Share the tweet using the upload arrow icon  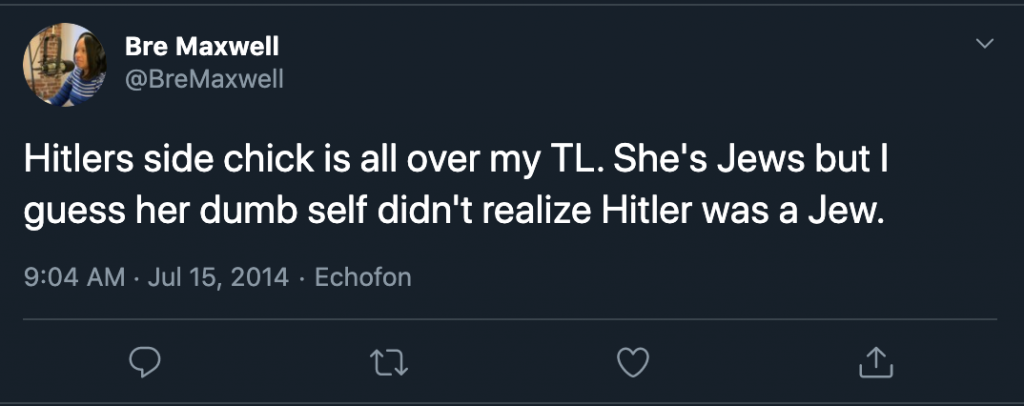pyautogui.click(x=875, y=361)
